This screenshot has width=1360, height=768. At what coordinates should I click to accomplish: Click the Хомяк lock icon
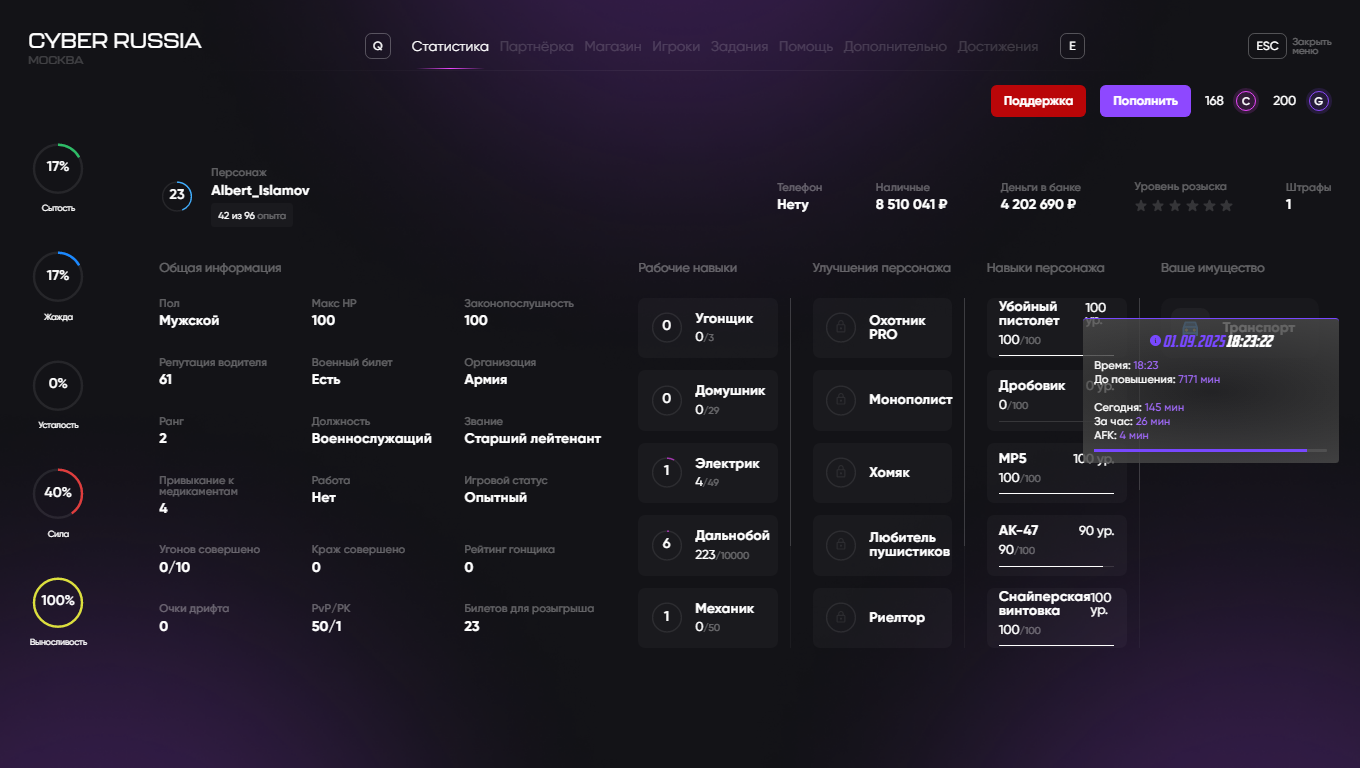click(x=841, y=472)
